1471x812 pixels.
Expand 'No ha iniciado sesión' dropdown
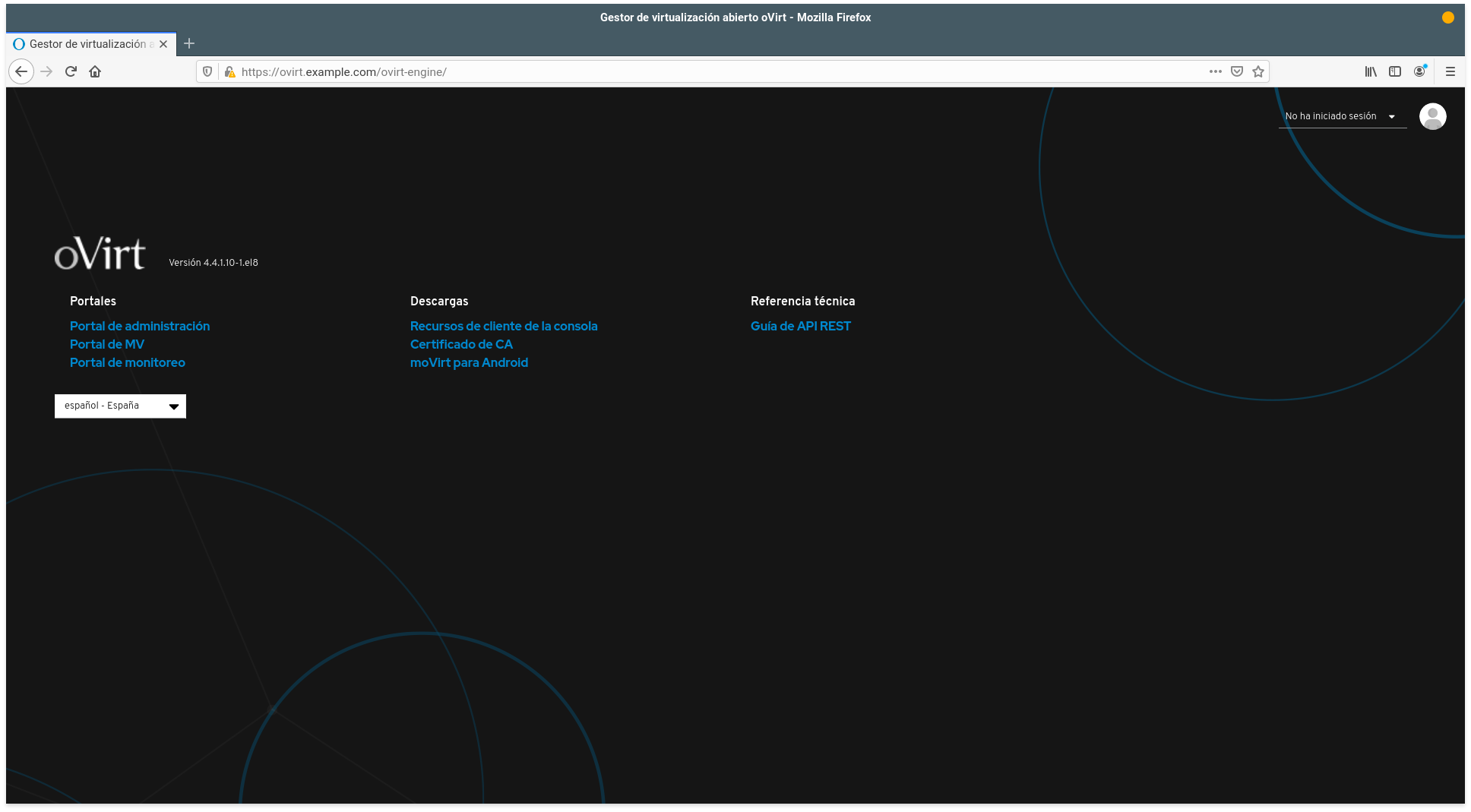click(1343, 116)
